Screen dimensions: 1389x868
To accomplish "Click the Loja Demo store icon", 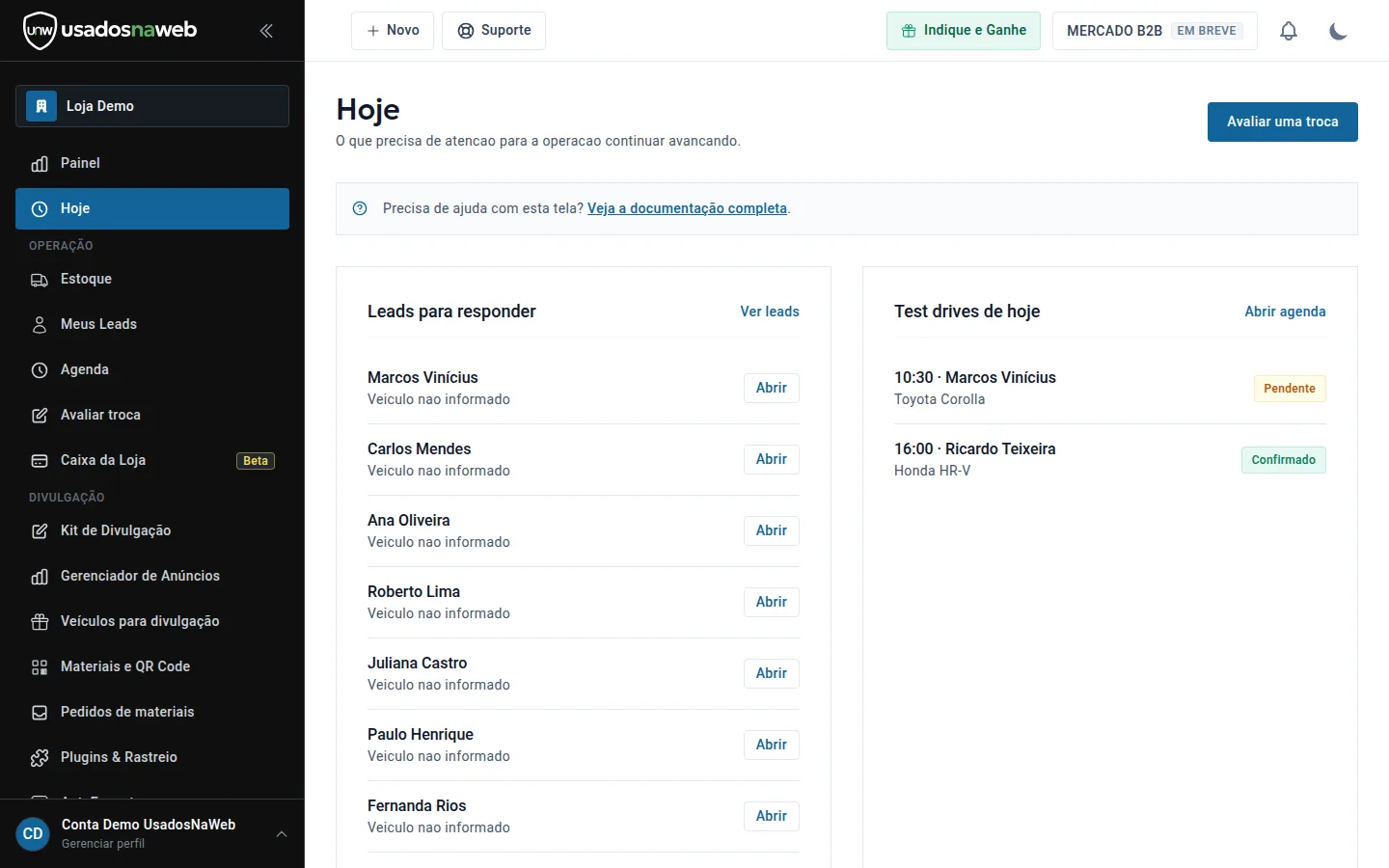I will click(41, 106).
